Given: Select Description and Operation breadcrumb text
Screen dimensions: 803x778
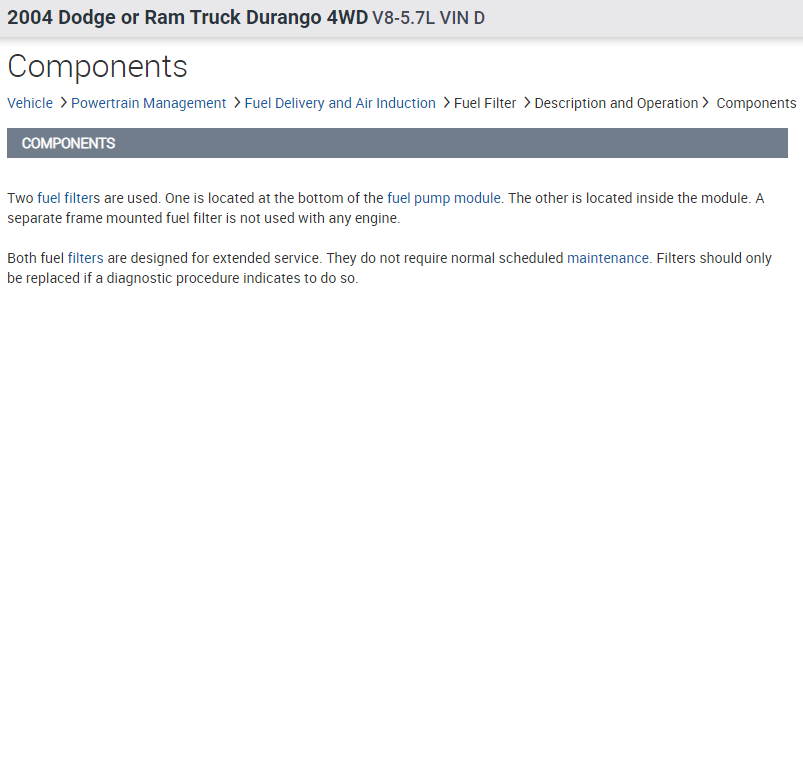Looking at the screenshot, I should (x=616, y=103).
